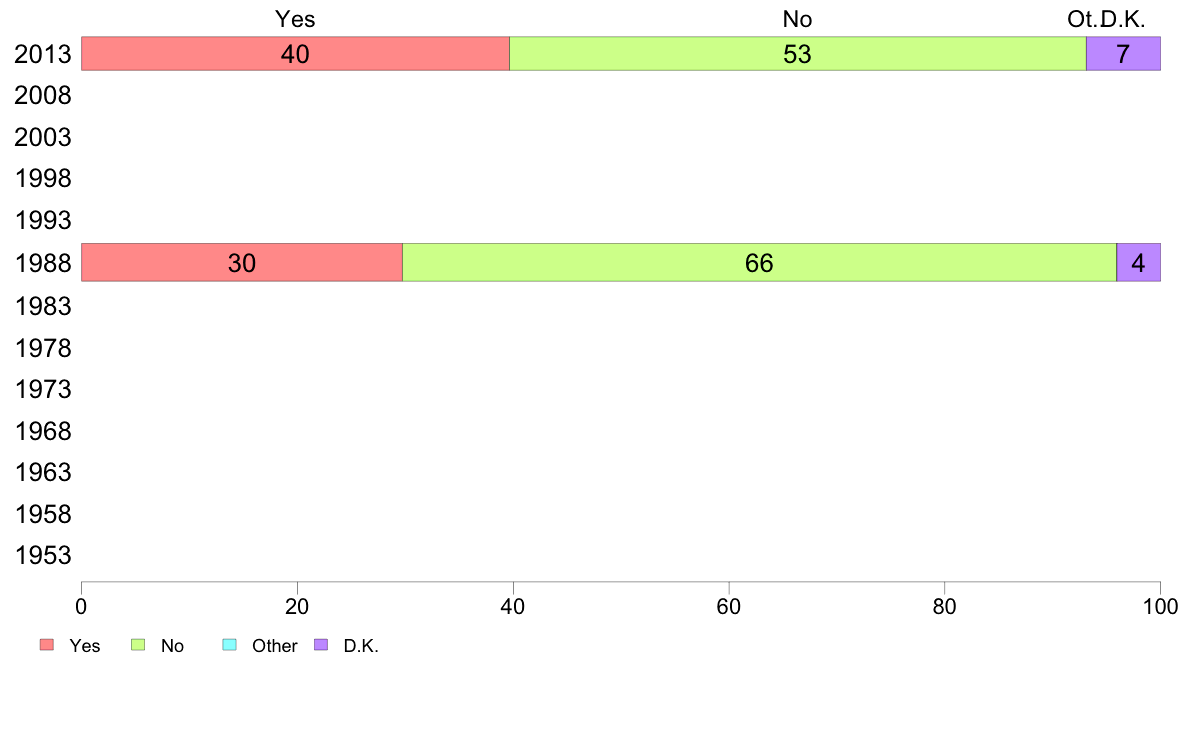Select the 1988 Yes bar segment showing 30
1188x736 pixels.
coord(242,262)
